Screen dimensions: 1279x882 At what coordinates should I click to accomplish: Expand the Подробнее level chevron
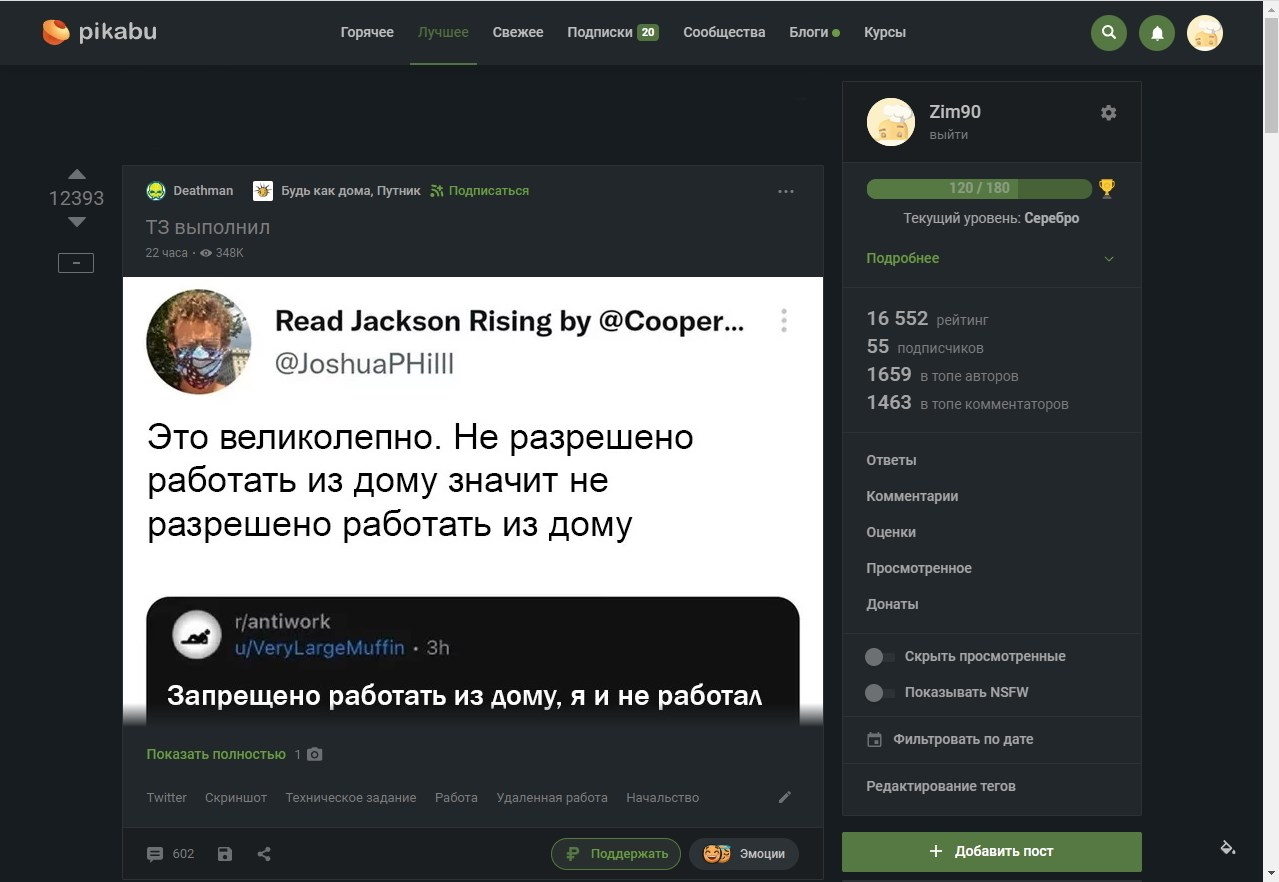click(x=1108, y=259)
